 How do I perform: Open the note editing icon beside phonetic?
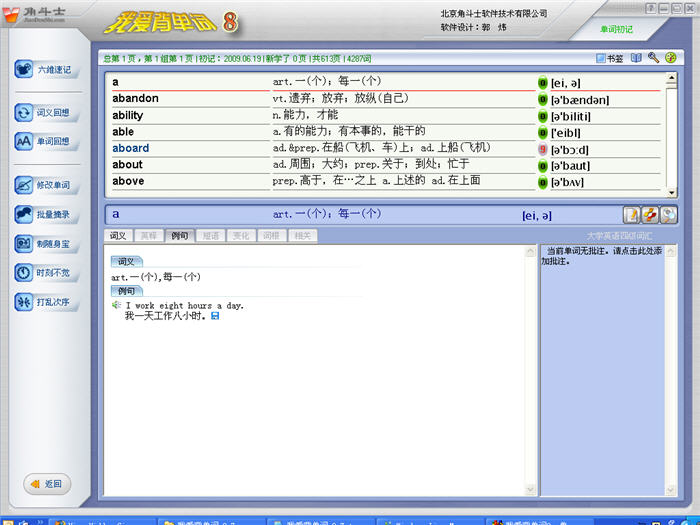pos(631,214)
